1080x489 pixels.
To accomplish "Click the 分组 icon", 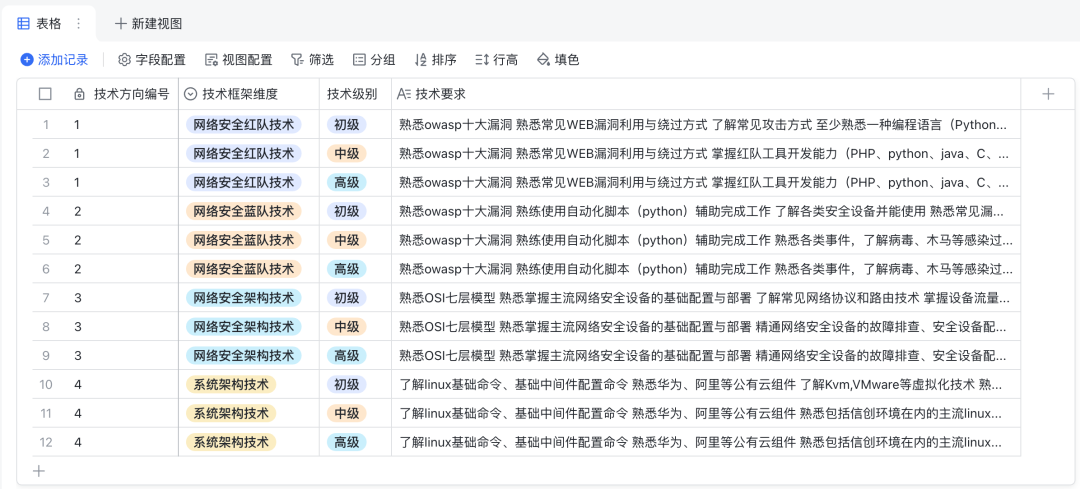I will 359,60.
